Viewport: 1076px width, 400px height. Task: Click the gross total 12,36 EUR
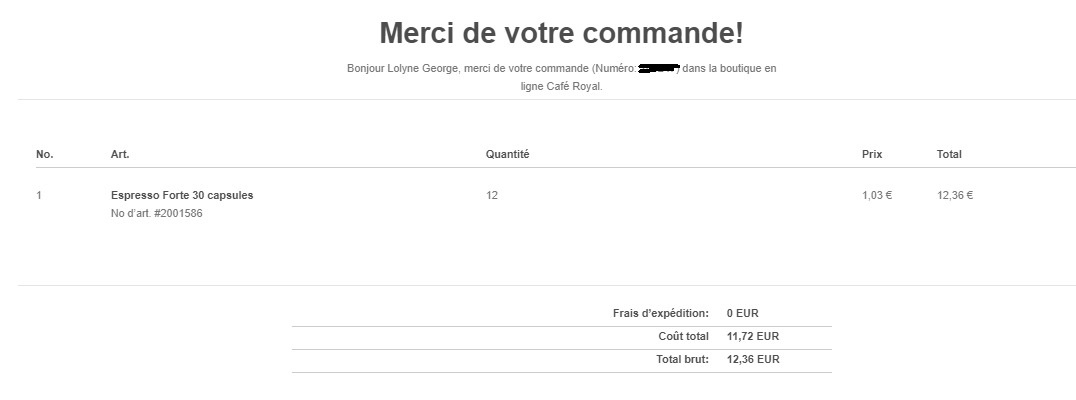click(x=753, y=359)
